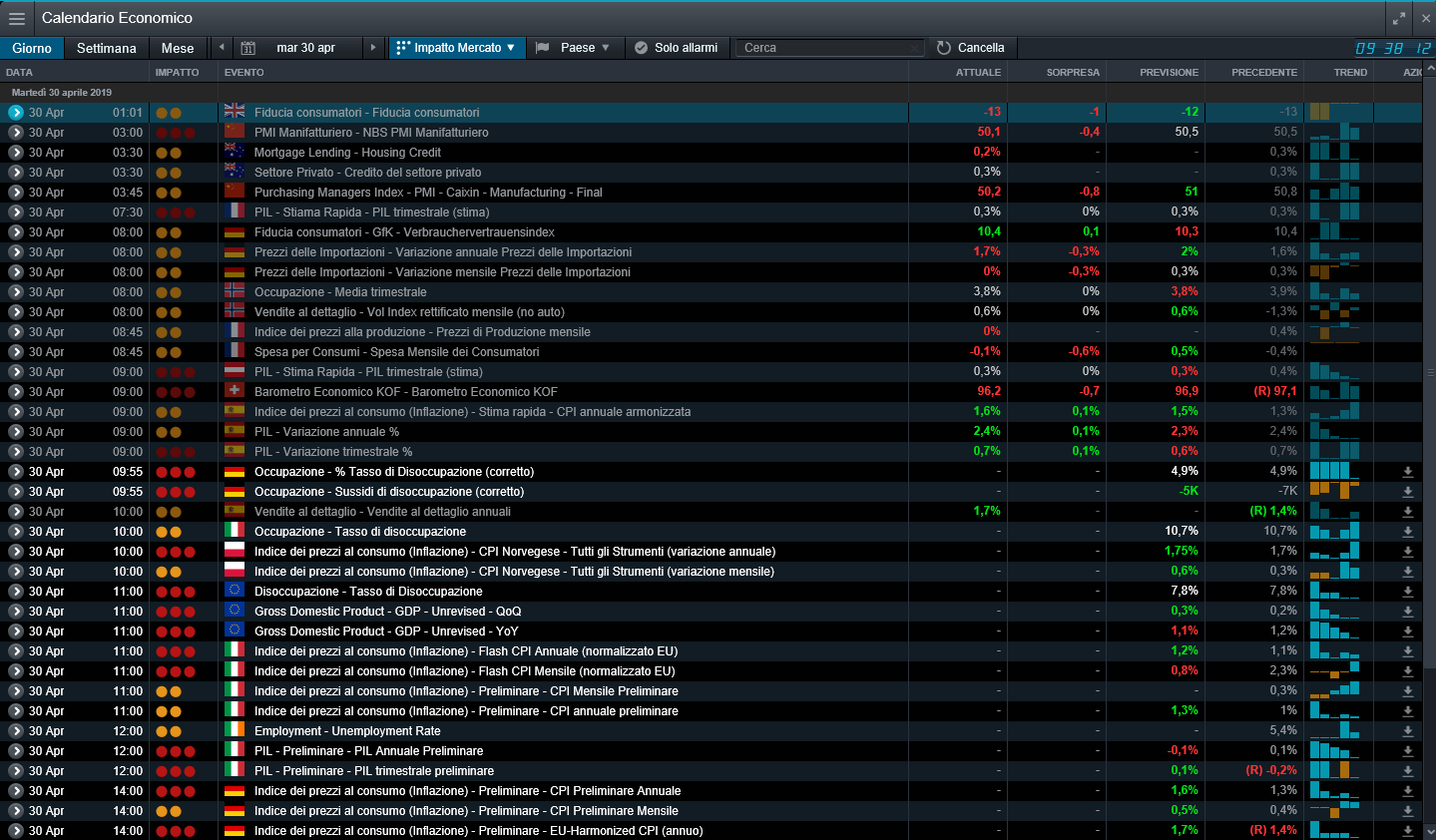1436x840 pixels.
Task: Clear the Cerca search box with X
Action: 914,48
